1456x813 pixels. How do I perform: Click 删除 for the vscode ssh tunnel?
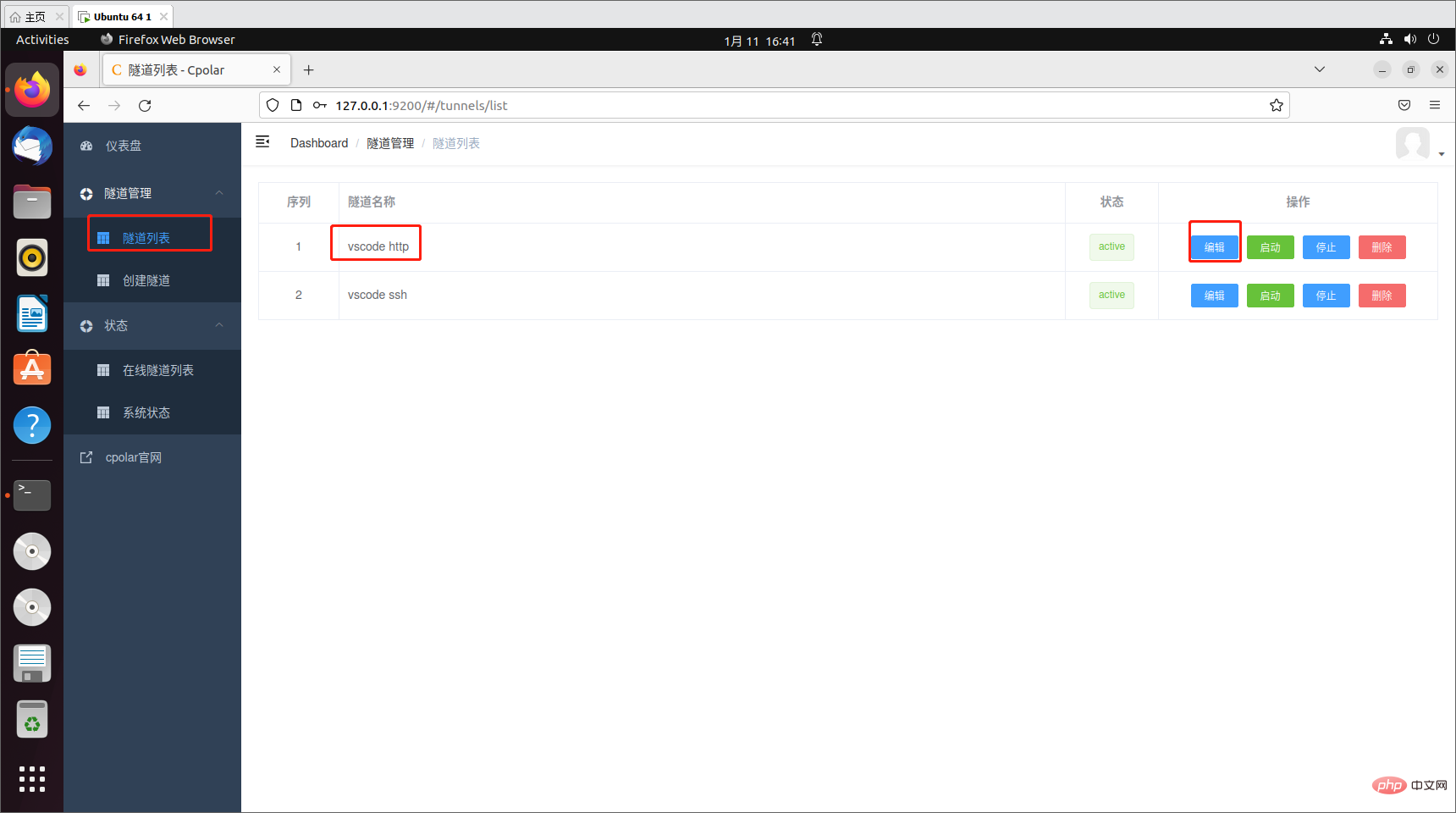tap(1382, 296)
